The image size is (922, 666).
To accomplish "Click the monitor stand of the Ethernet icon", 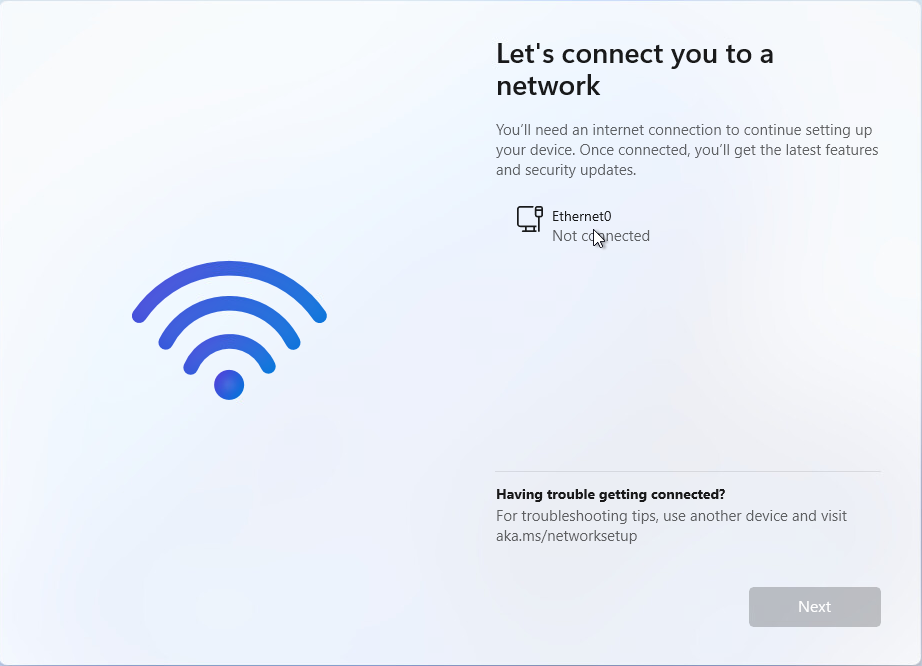I will pos(528,229).
